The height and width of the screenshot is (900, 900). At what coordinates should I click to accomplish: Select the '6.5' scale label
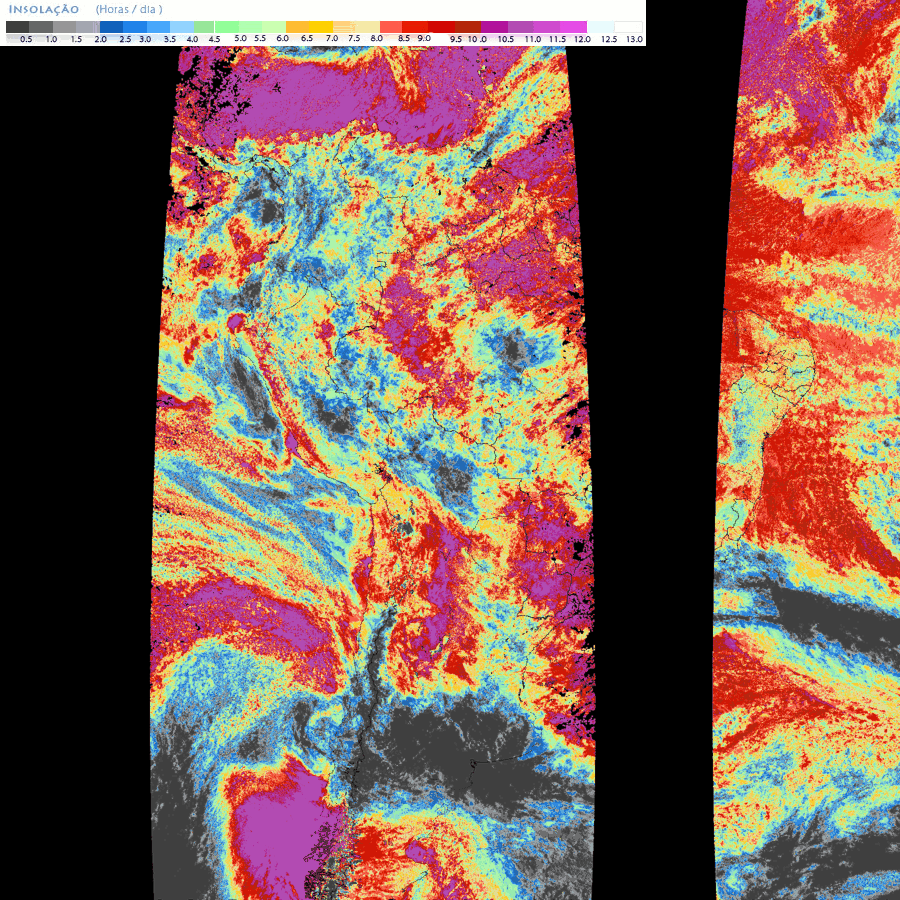[x=307, y=38]
